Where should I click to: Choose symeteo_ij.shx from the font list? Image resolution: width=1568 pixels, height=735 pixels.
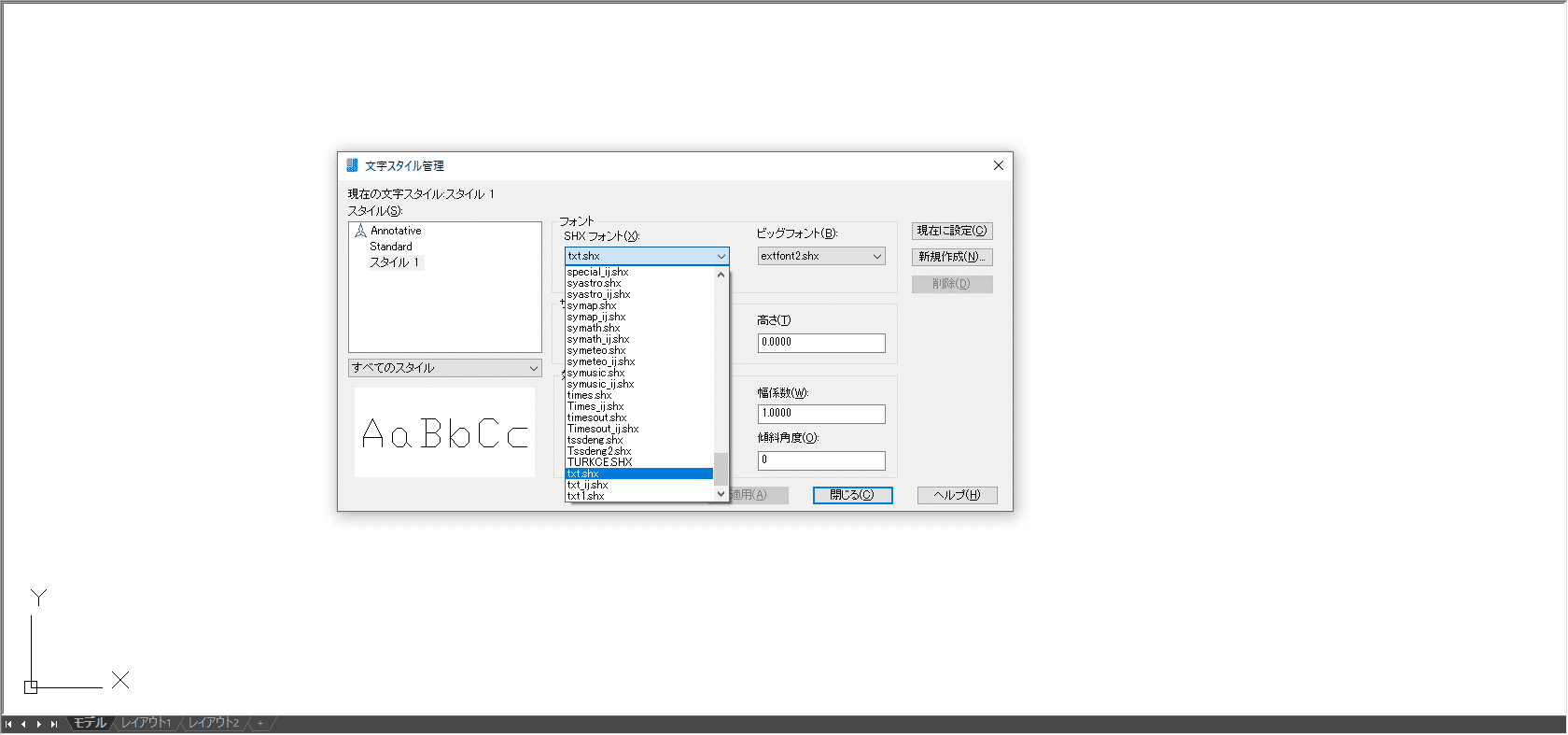tap(639, 361)
